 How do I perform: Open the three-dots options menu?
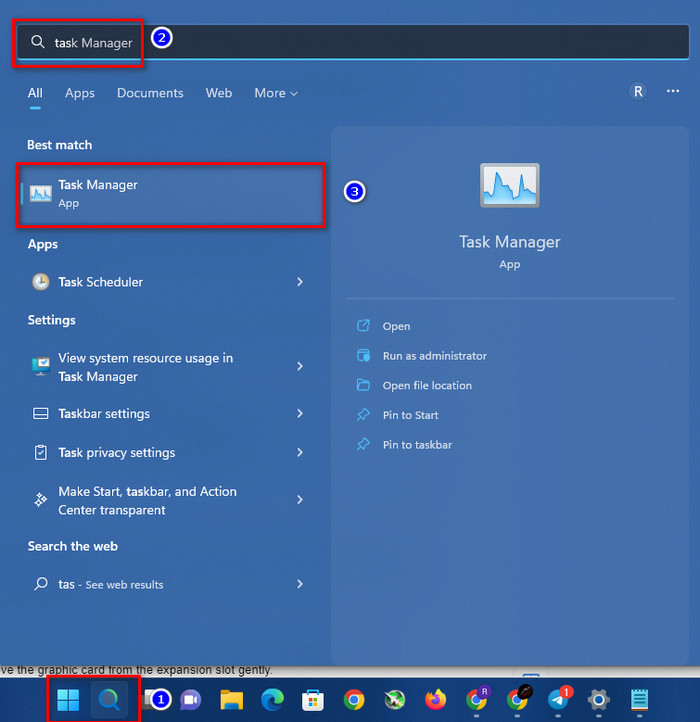tap(673, 91)
